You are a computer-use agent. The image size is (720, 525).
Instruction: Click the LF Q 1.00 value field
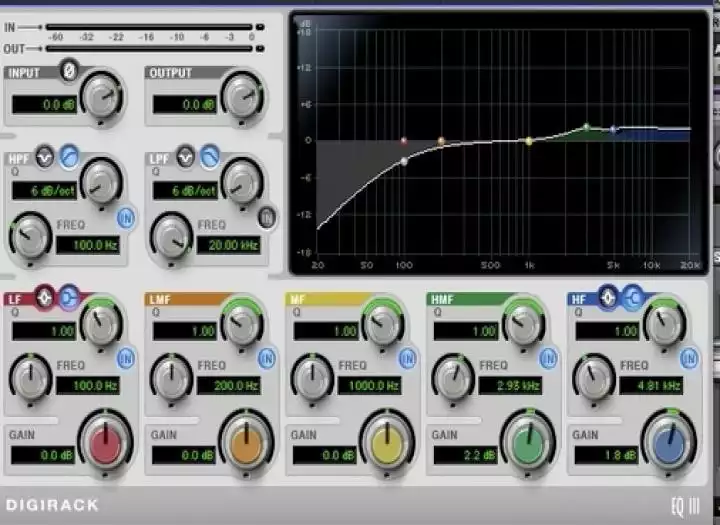click(44, 331)
